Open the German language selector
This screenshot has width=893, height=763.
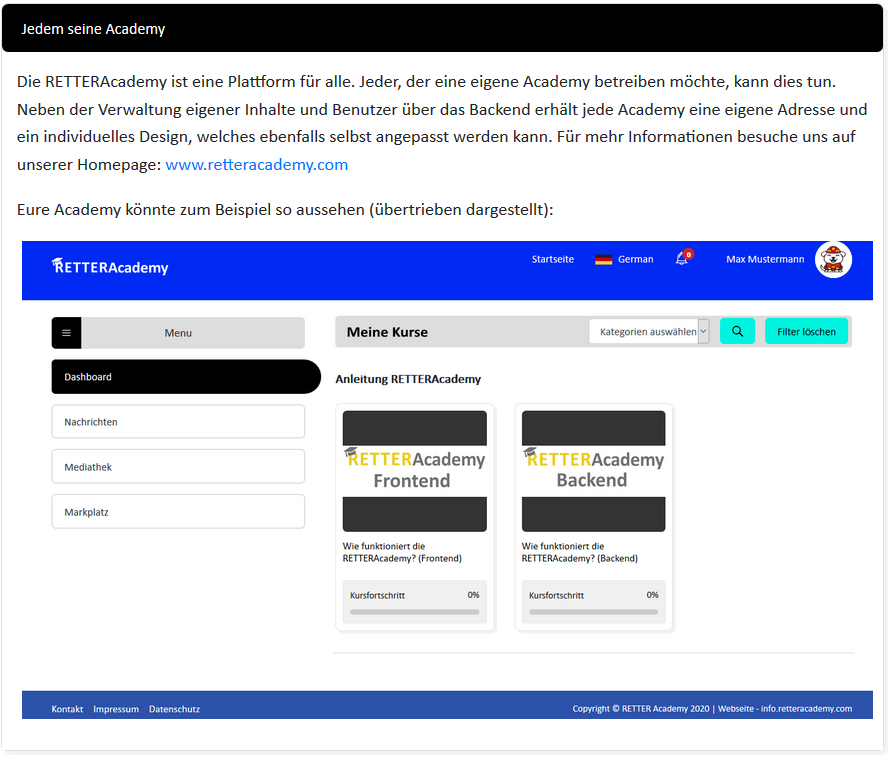click(x=624, y=259)
